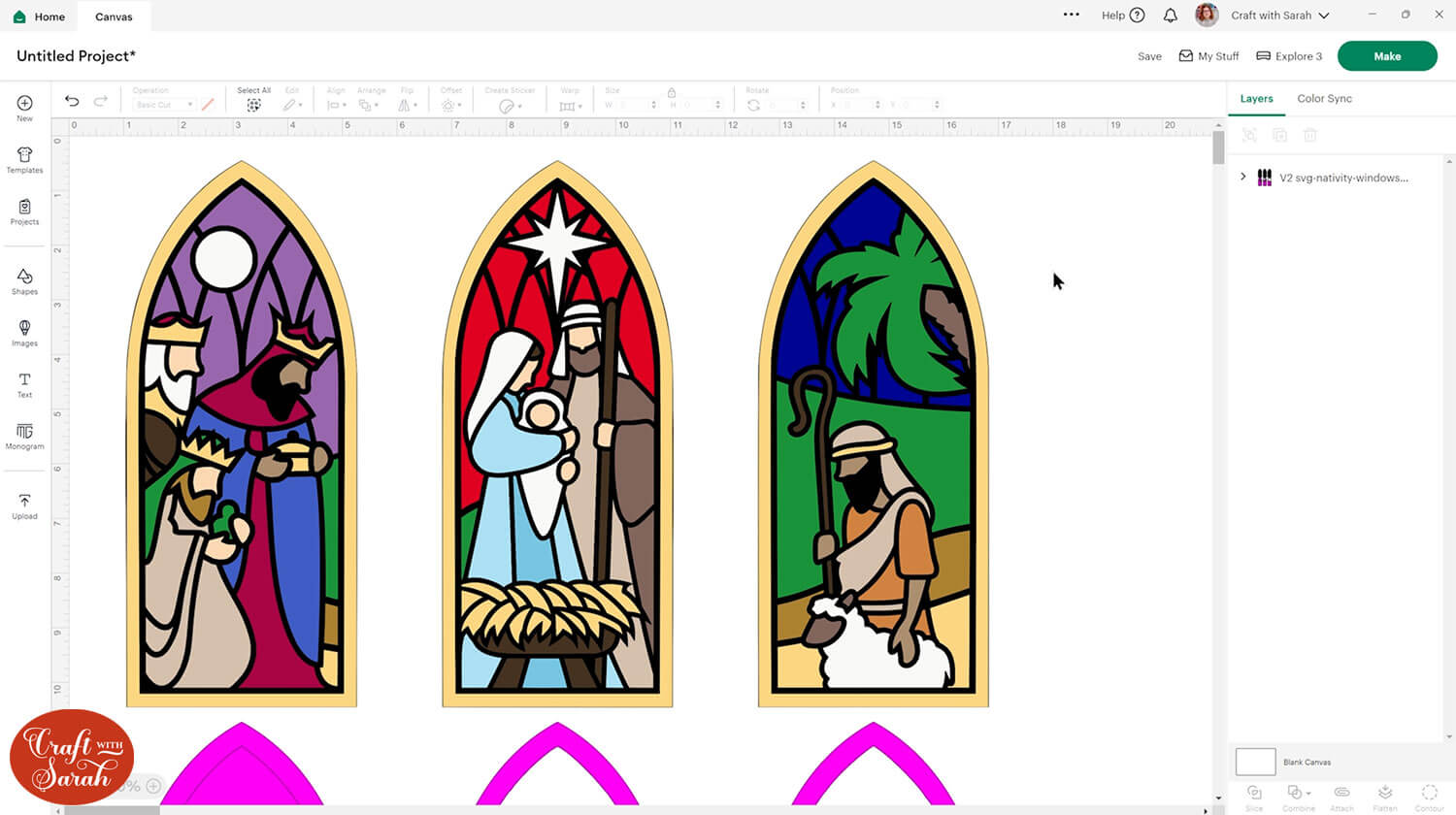
Task: Open the Shapes tool in sidebar
Action: pyautogui.click(x=24, y=281)
